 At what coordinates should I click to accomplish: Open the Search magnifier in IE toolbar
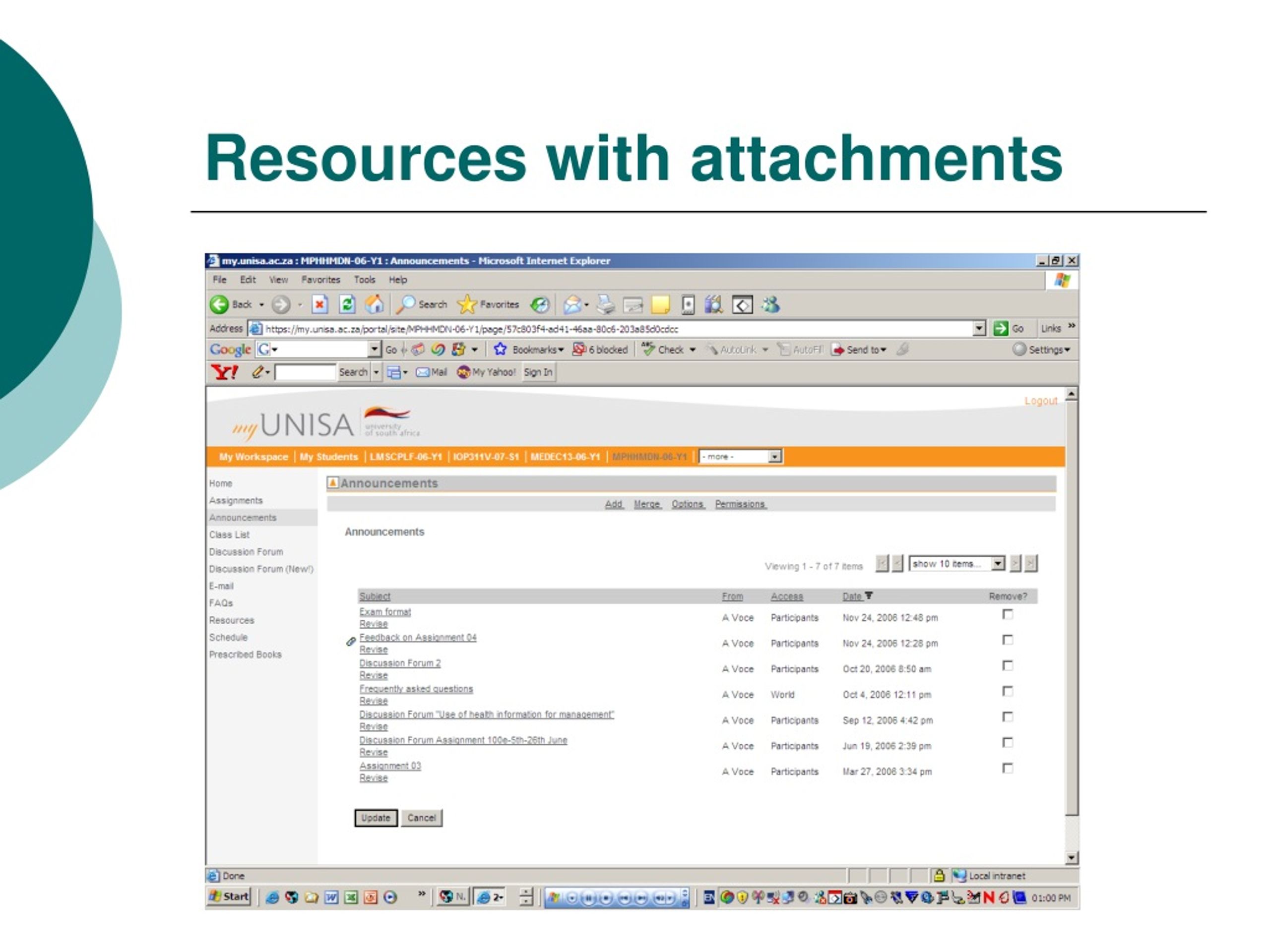point(405,304)
